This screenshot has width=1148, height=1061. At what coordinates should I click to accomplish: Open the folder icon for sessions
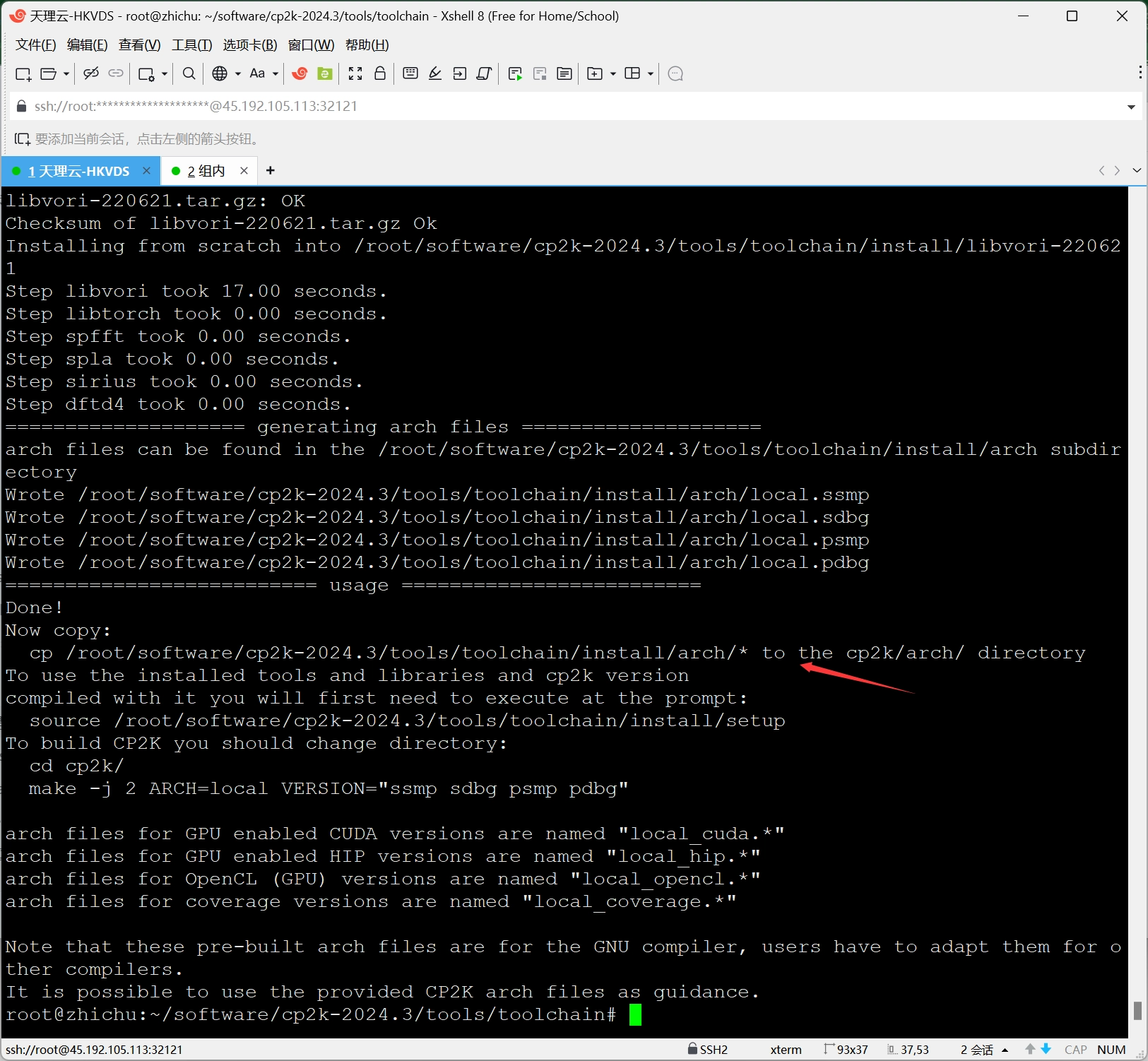49,73
